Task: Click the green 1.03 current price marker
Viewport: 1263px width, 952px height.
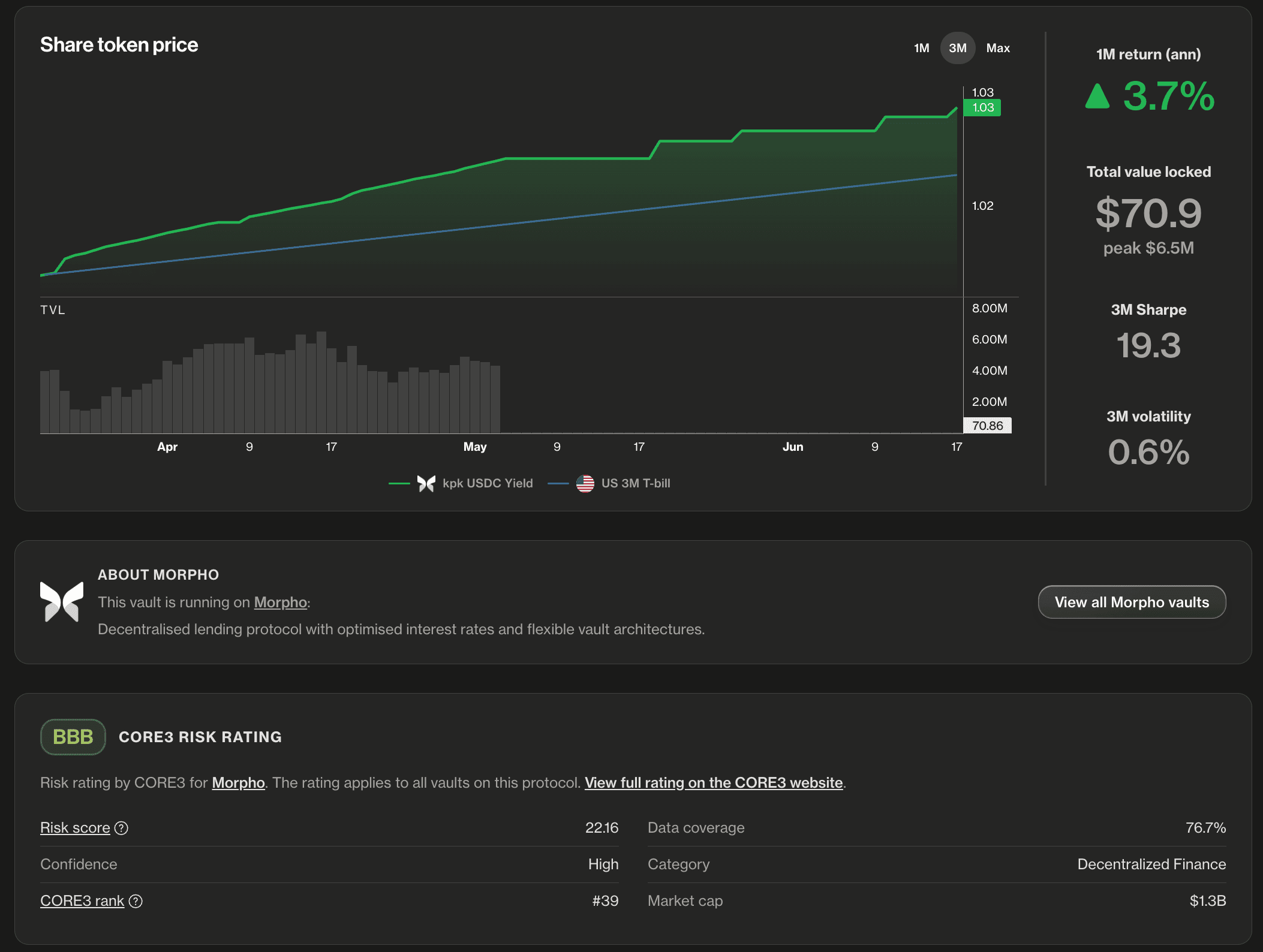Action: [982, 107]
